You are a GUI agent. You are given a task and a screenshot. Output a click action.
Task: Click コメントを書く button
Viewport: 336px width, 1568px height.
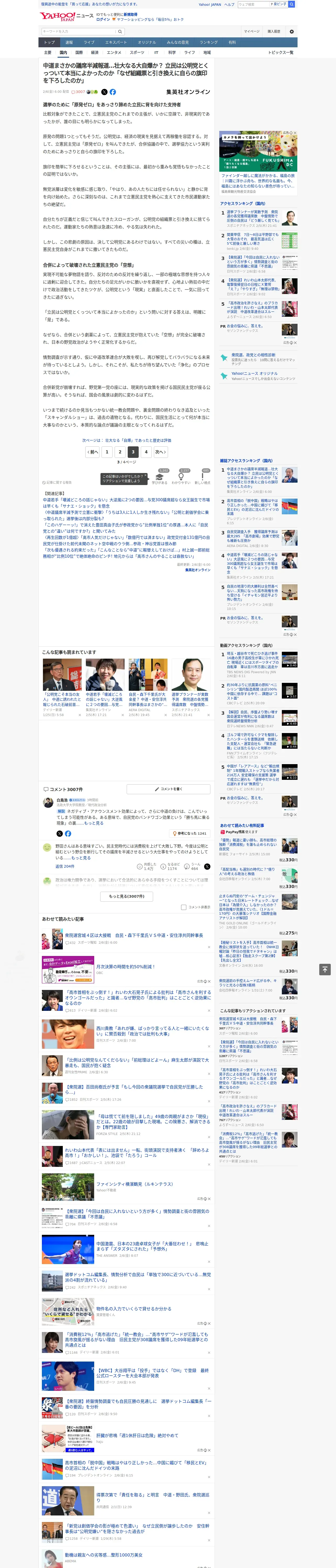pos(168,789)
